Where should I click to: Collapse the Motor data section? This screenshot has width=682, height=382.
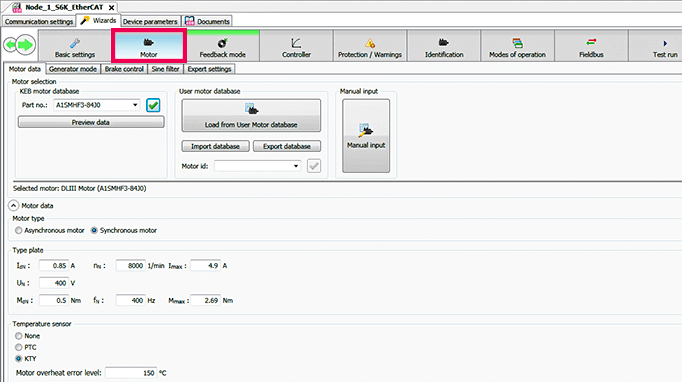coord(13,205)
